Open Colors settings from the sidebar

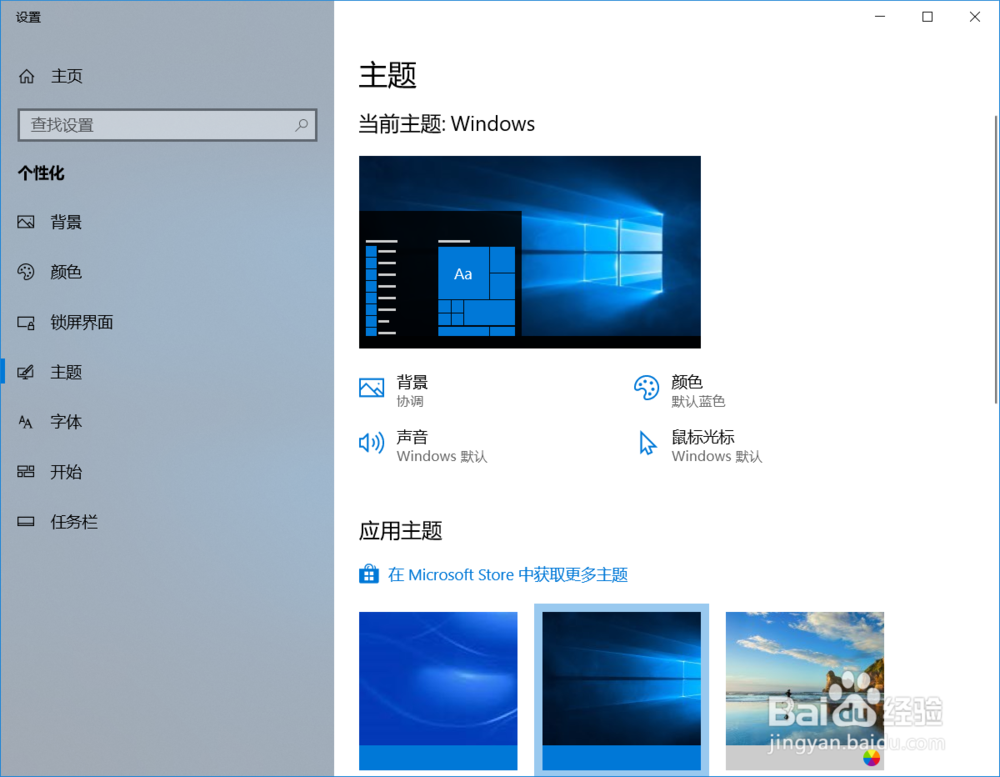click(67, 271)
